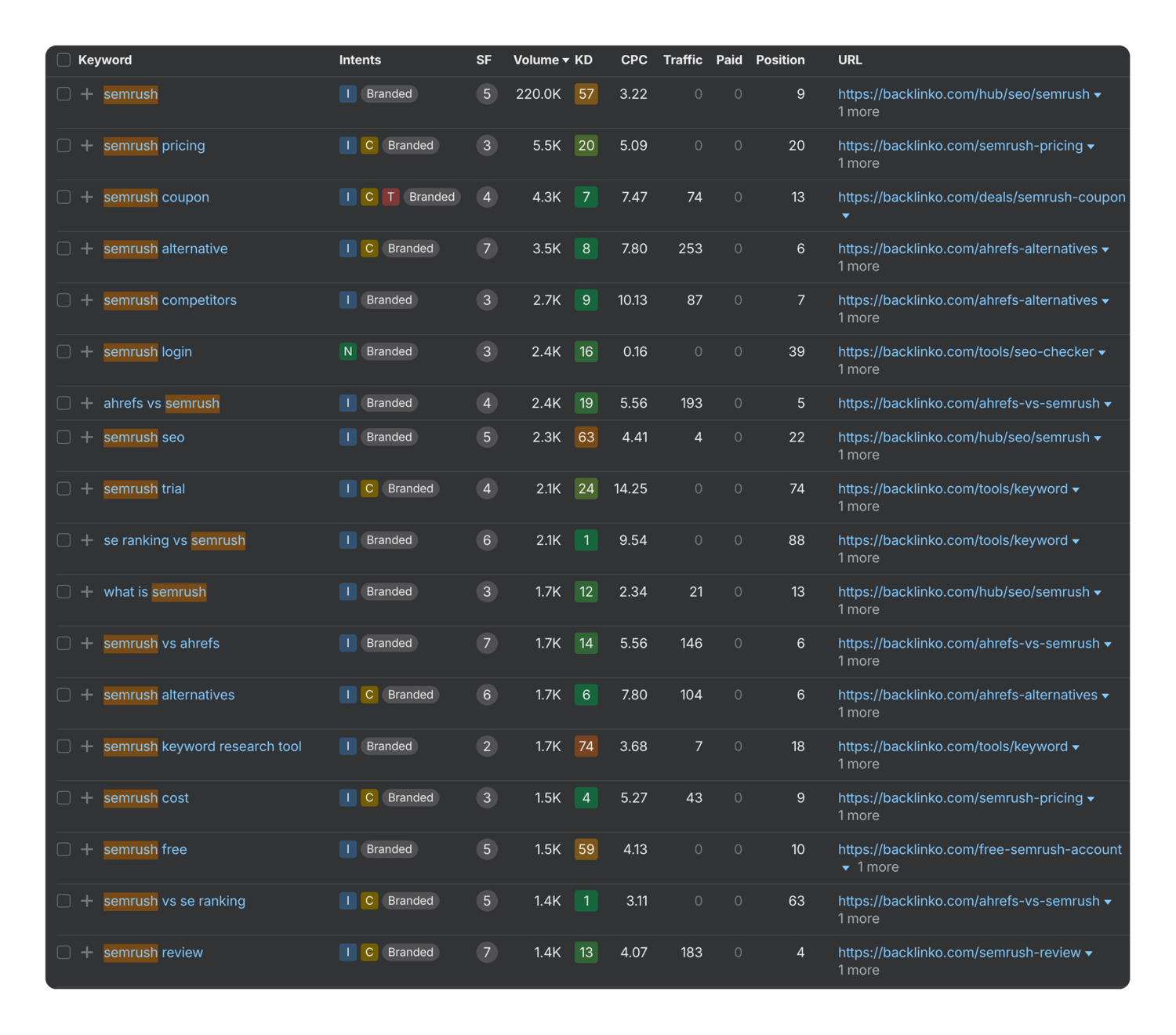Click the N intent badge for 'semrush login'

[348, 352]
